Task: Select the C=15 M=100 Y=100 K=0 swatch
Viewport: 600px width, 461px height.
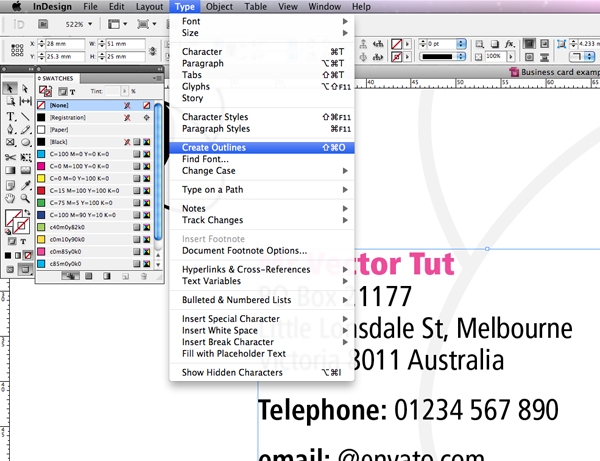Action: (x=94, y=191)
